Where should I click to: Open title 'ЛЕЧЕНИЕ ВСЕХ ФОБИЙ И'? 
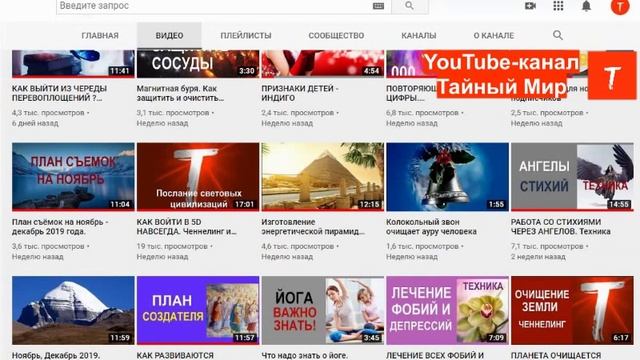[x=435, y=356]
